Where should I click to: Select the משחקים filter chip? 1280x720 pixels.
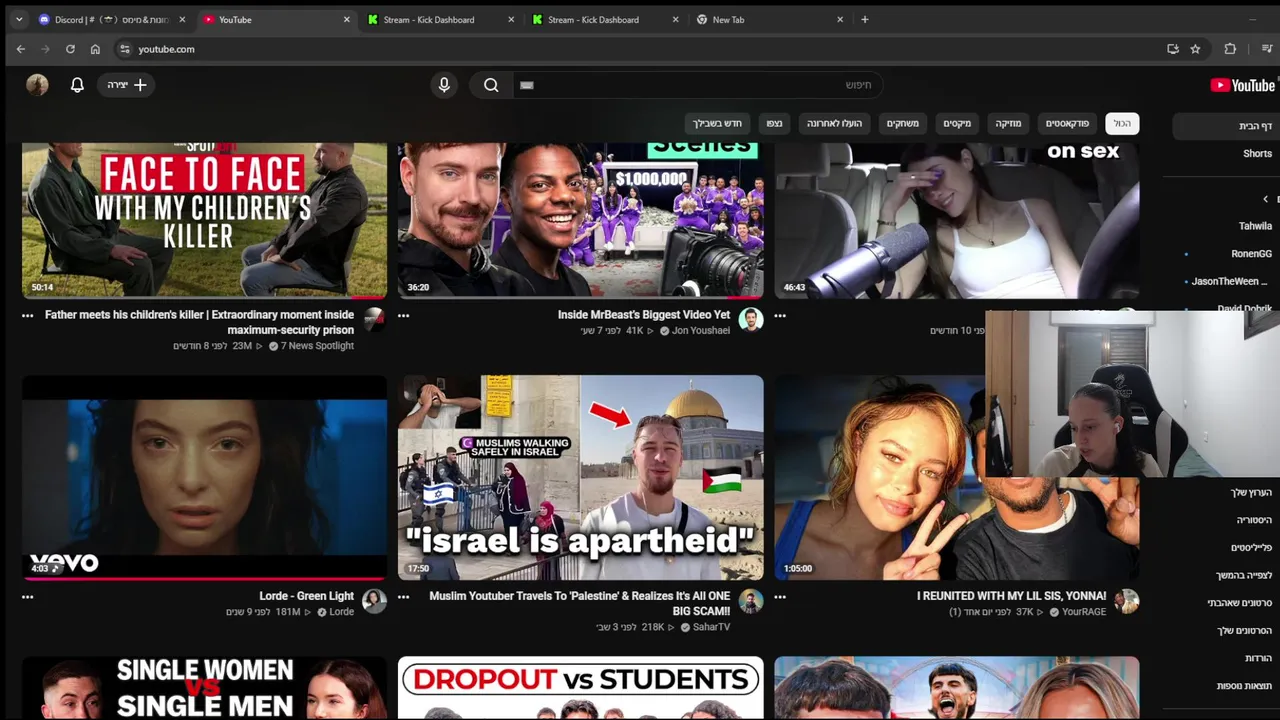tap(902, 123)
